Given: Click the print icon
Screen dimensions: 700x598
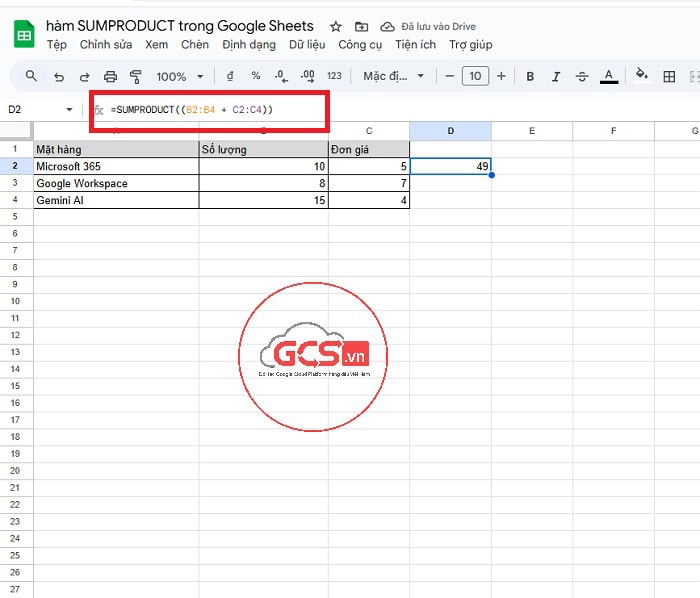Looking at the screenshot, I should 111,76.
